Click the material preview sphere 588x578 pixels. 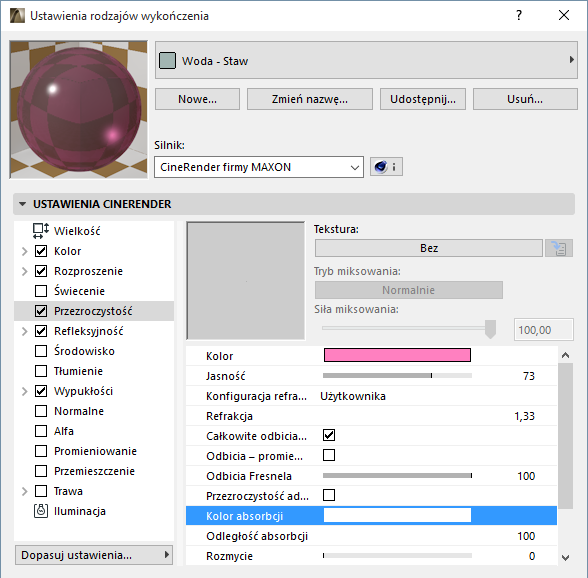pos(79,110)
